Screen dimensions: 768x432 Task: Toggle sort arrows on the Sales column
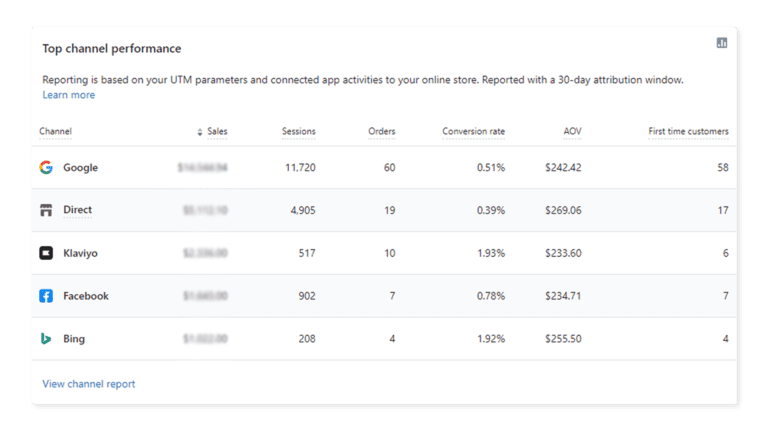[200, 132]
